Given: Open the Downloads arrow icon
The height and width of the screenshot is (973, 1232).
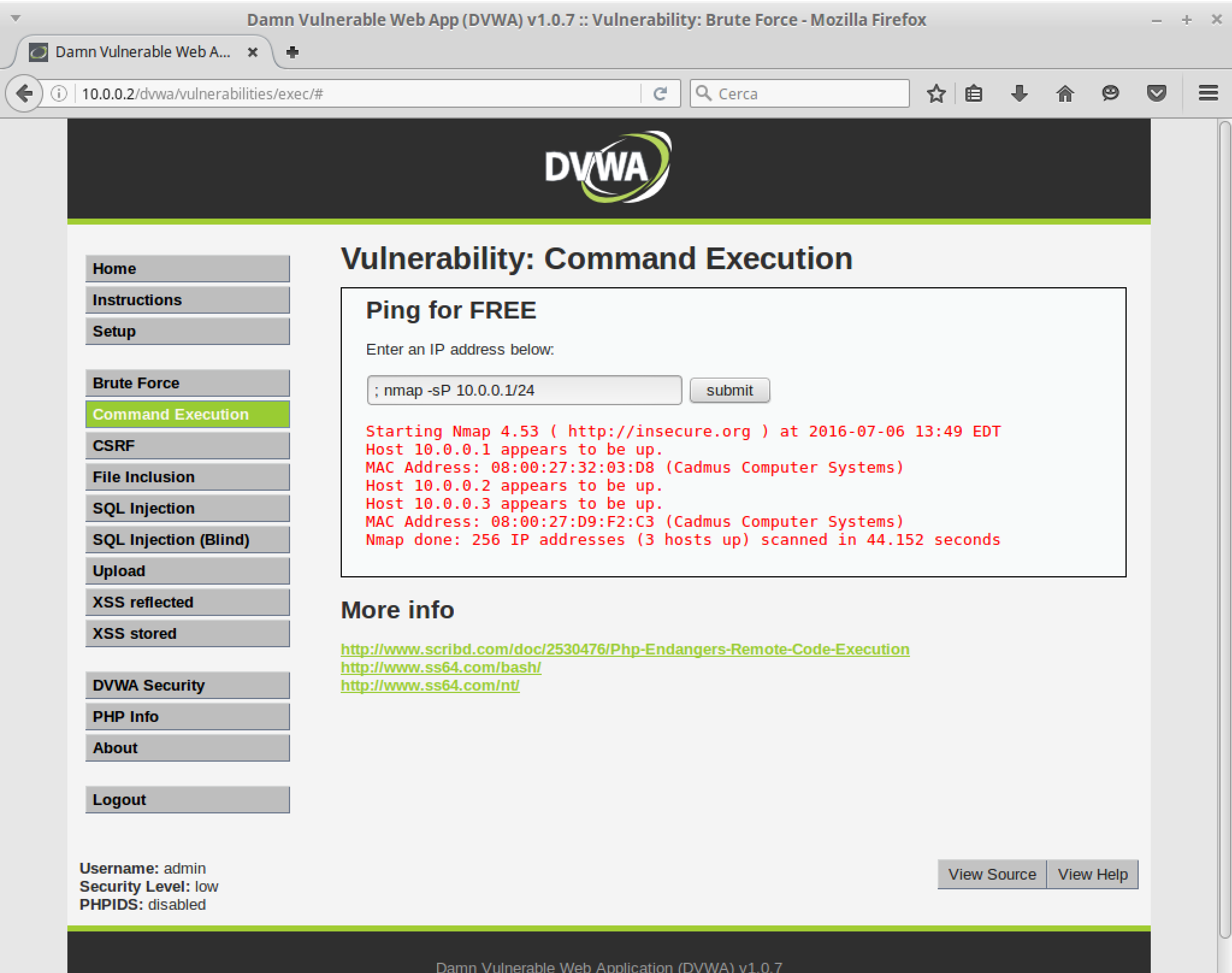Looking at the screenshot, I should [1020, 93].
